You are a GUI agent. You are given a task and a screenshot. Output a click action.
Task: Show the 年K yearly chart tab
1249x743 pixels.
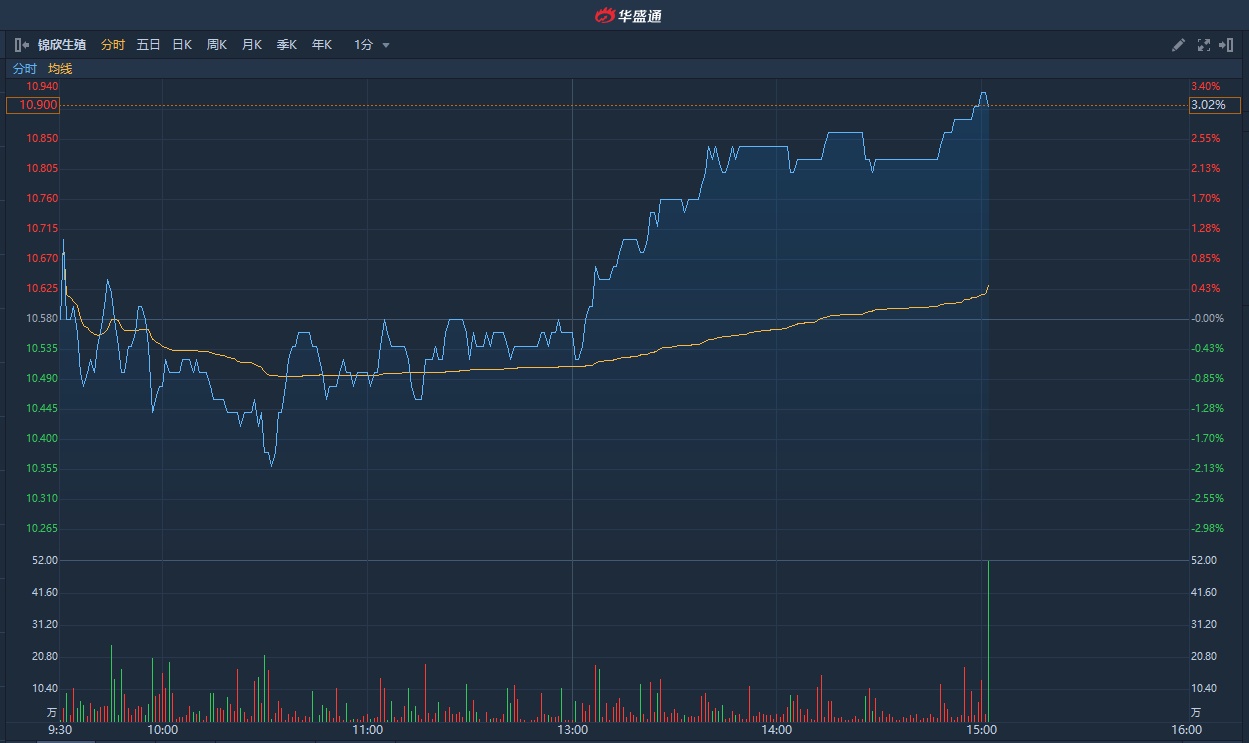321,45
